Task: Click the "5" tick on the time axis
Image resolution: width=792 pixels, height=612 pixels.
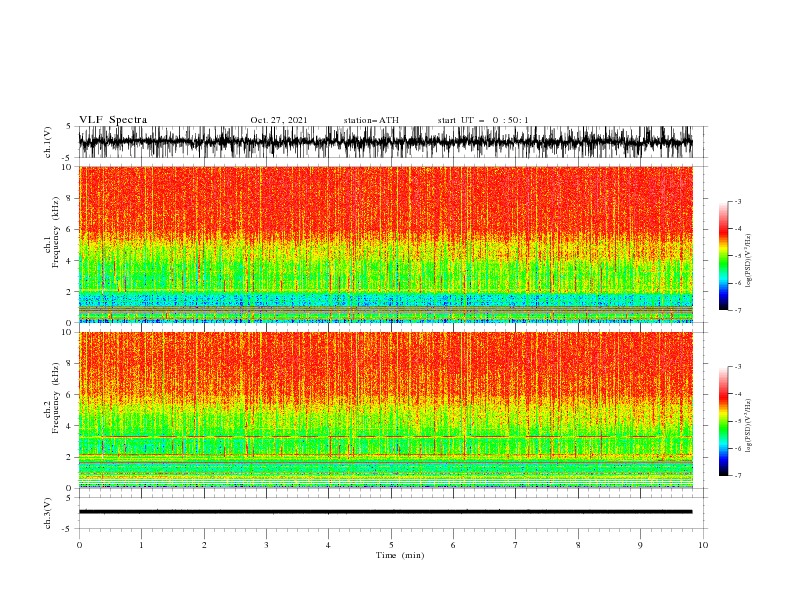Action: pos(391,545)
